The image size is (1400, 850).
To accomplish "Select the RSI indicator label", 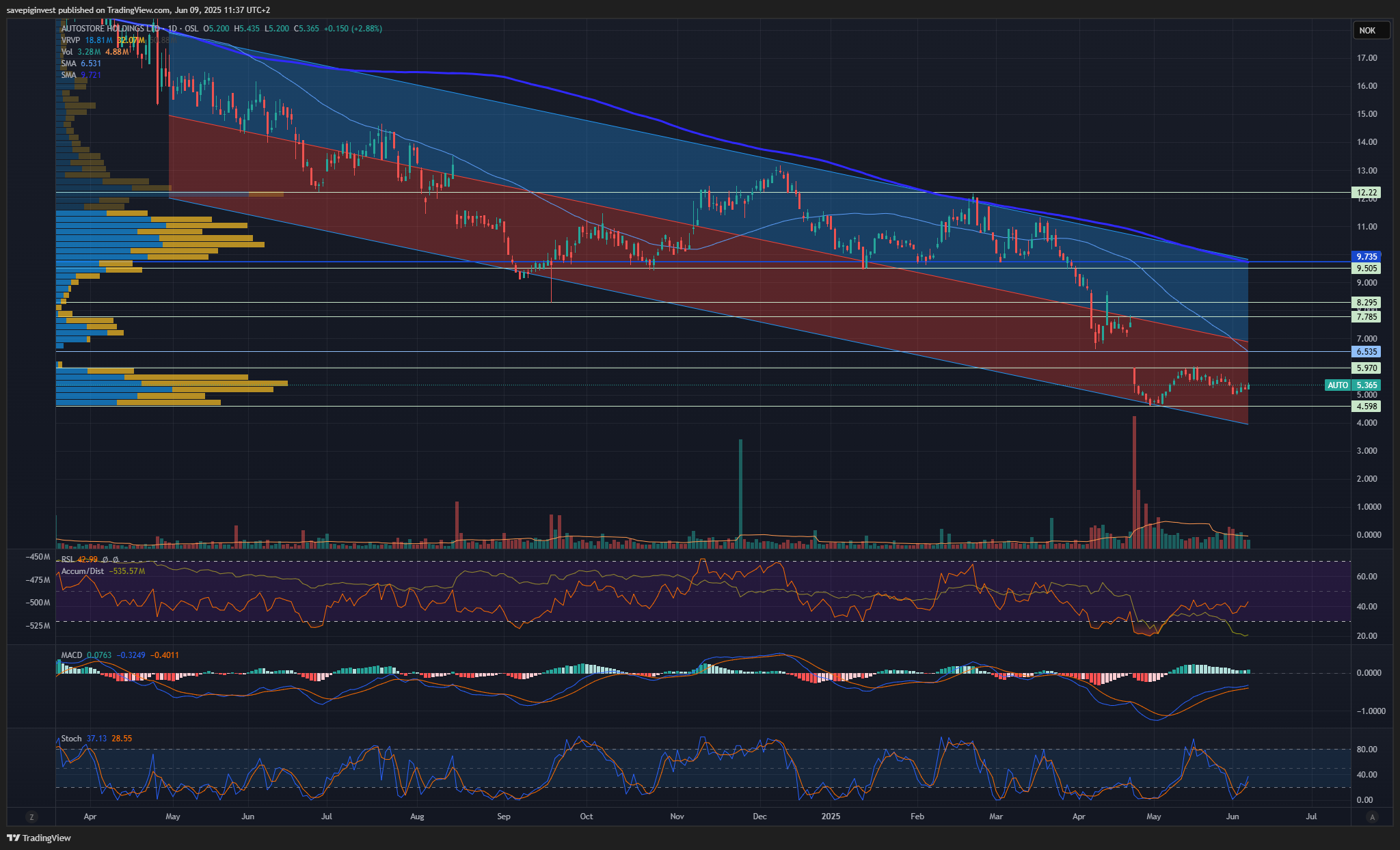I will (x=68, y=560).
